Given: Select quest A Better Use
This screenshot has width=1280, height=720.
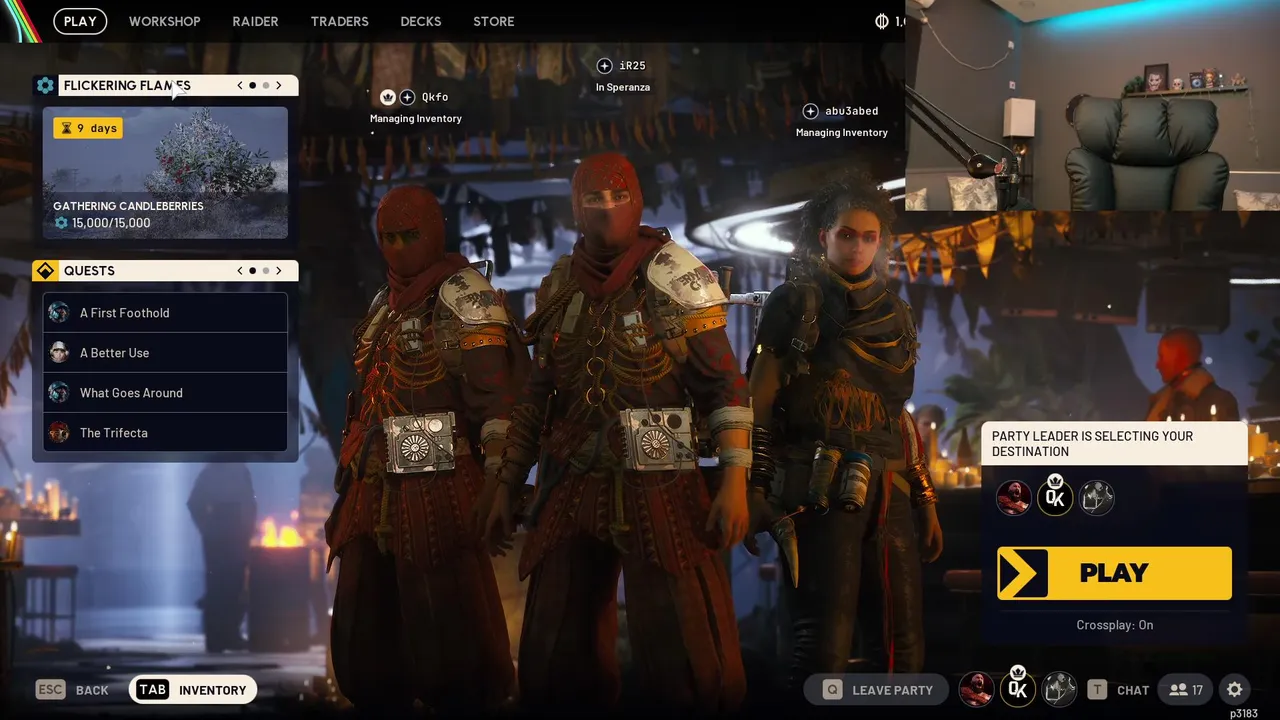Looking at the screenshot, I should (165, 353).
